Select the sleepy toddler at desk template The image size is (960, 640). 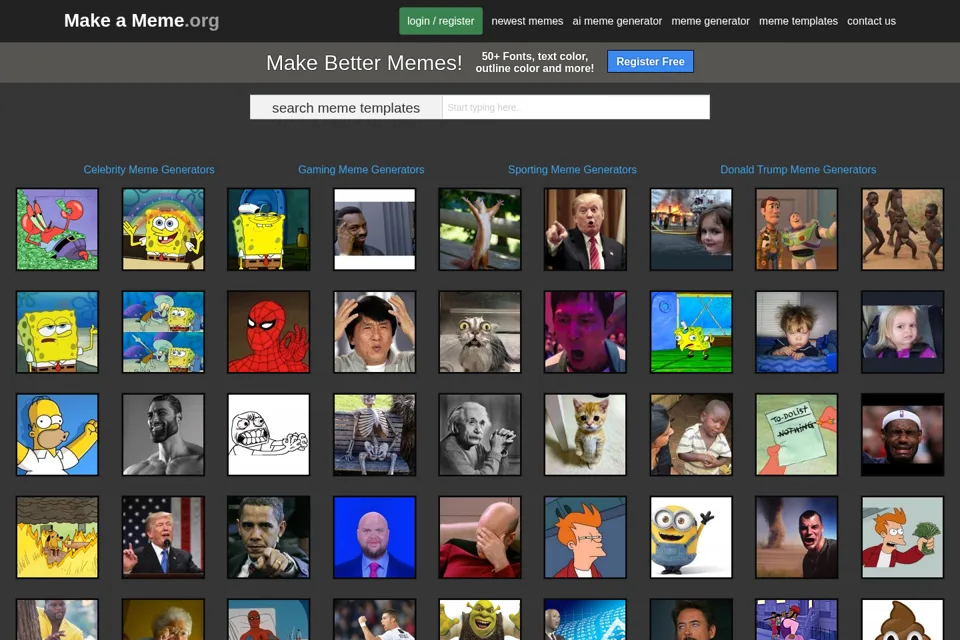coord(797,332)
